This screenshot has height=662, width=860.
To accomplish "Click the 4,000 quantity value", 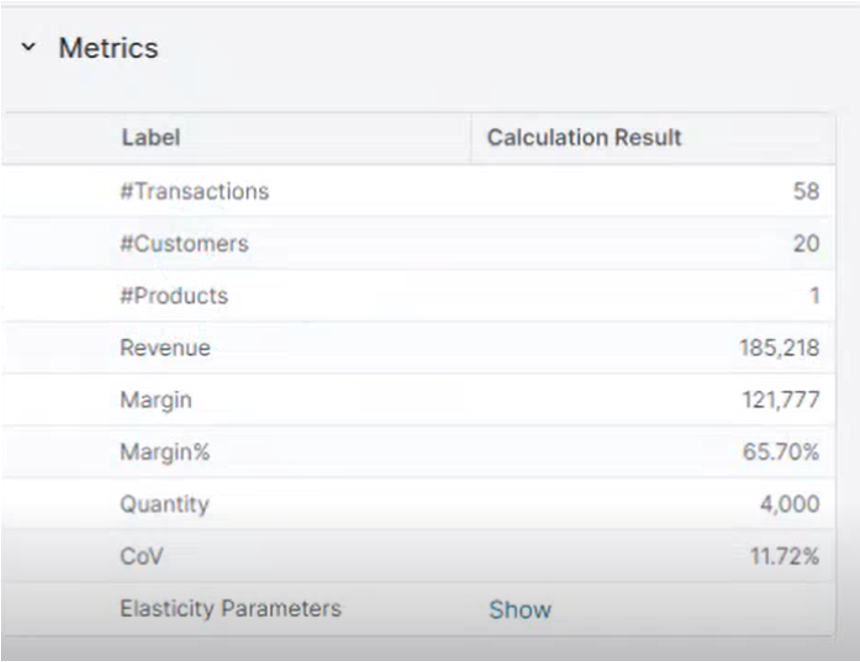I will click(x=789, y=504).
